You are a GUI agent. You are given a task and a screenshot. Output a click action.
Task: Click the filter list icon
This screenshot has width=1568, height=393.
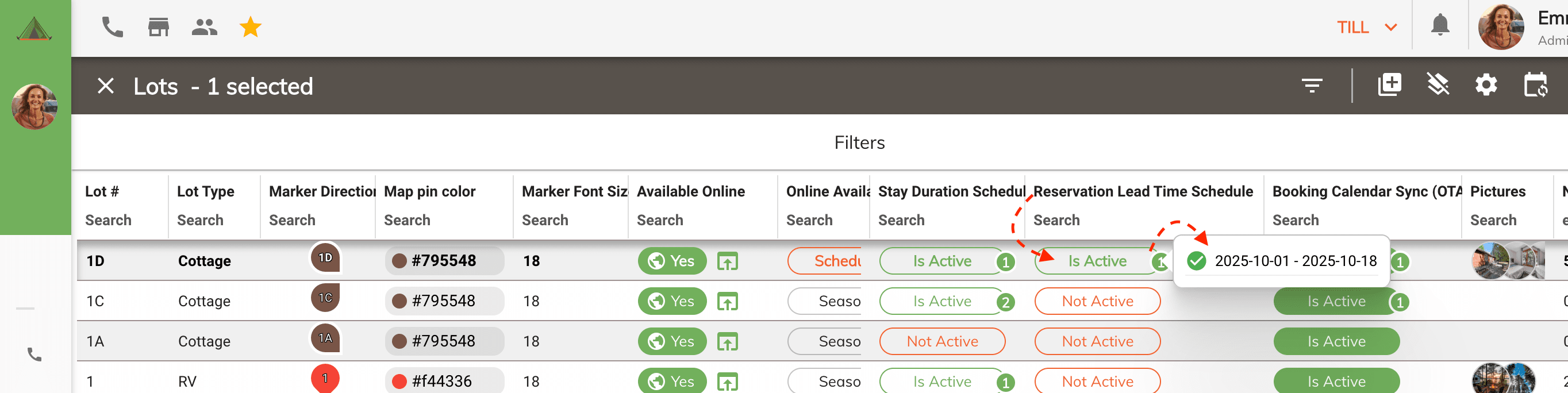tap(1312, 86)
